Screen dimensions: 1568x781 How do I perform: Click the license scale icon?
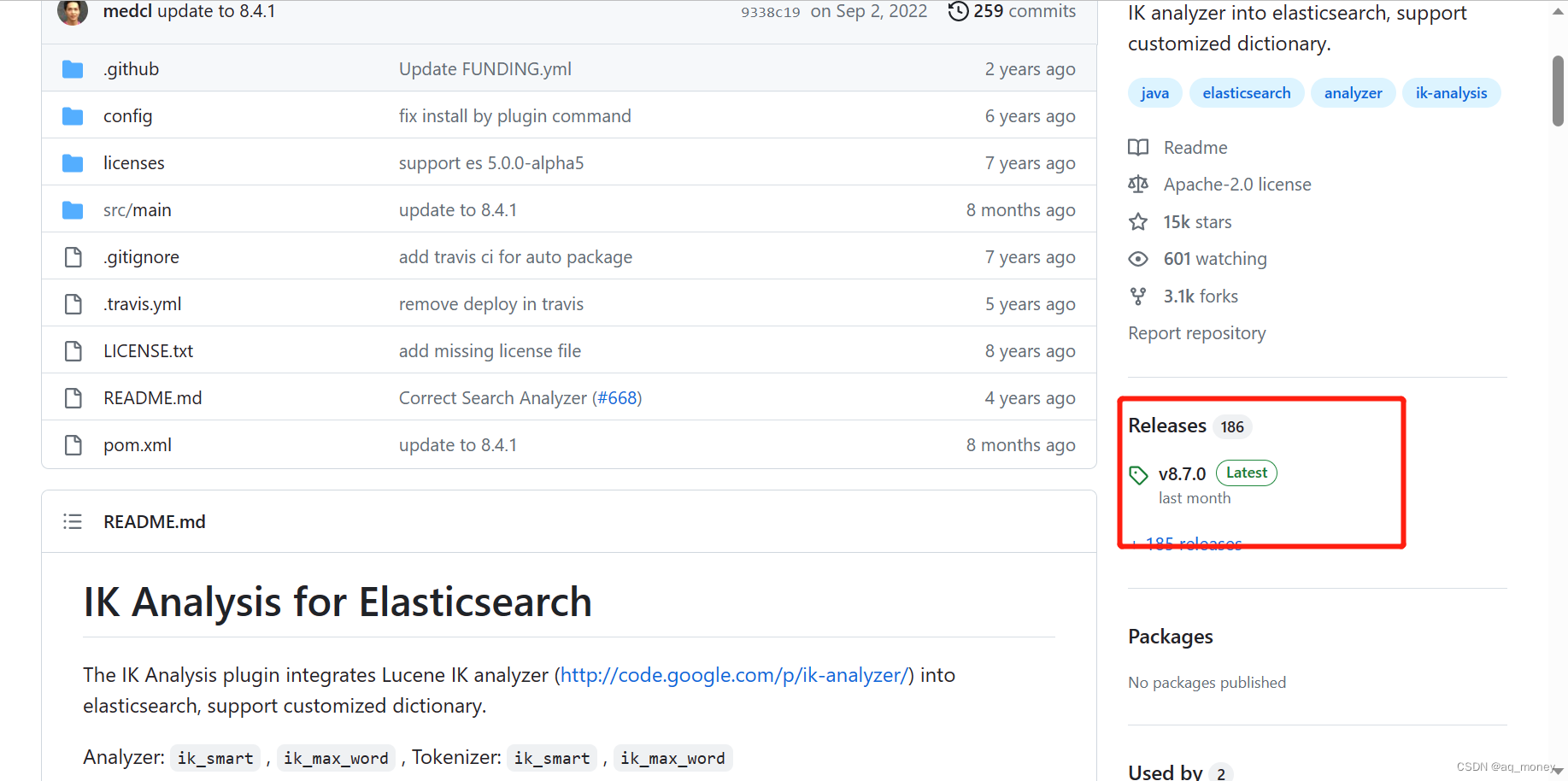1138,185
